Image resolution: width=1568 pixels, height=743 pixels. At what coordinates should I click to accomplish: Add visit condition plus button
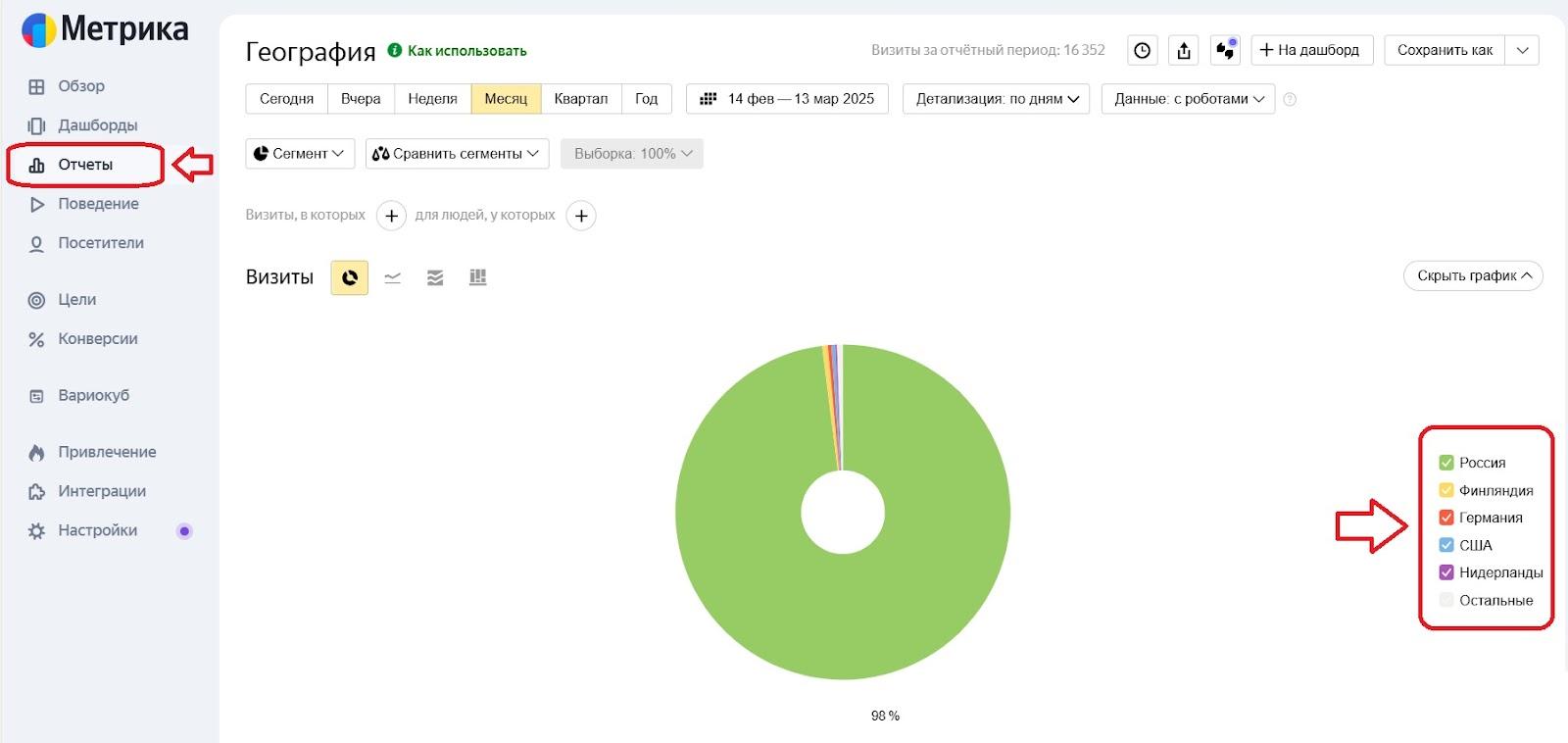pos(391,216)
